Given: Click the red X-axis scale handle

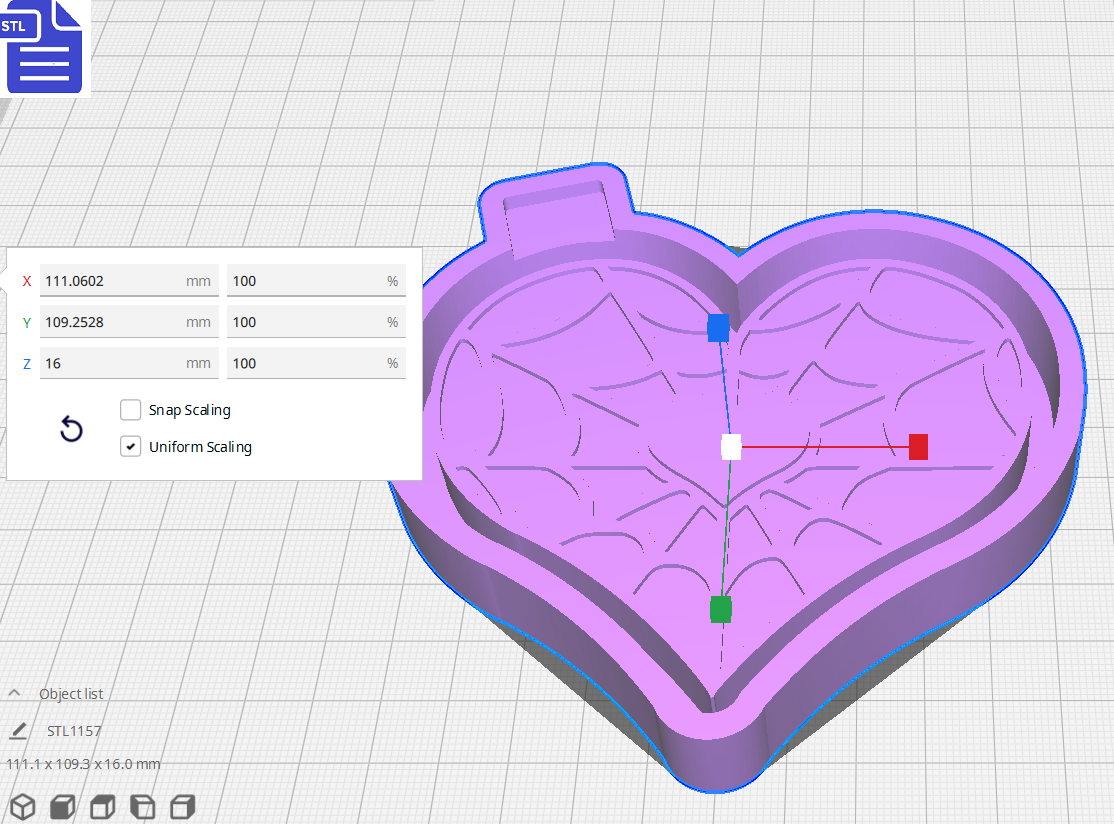Looking at the screenshot, I should click(x=920, y=447).
